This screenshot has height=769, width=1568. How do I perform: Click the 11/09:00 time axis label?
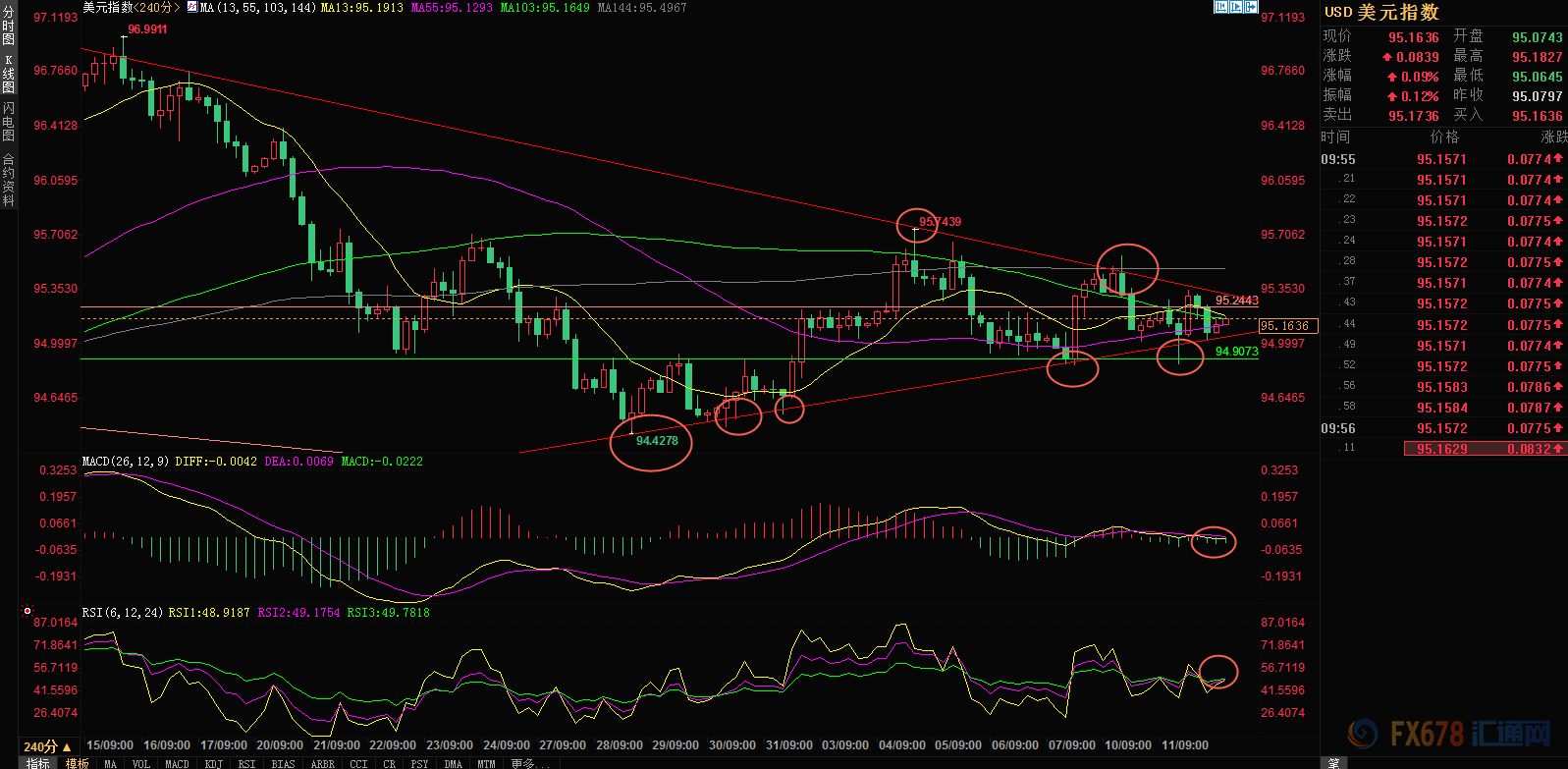[x=1184, y=745]
